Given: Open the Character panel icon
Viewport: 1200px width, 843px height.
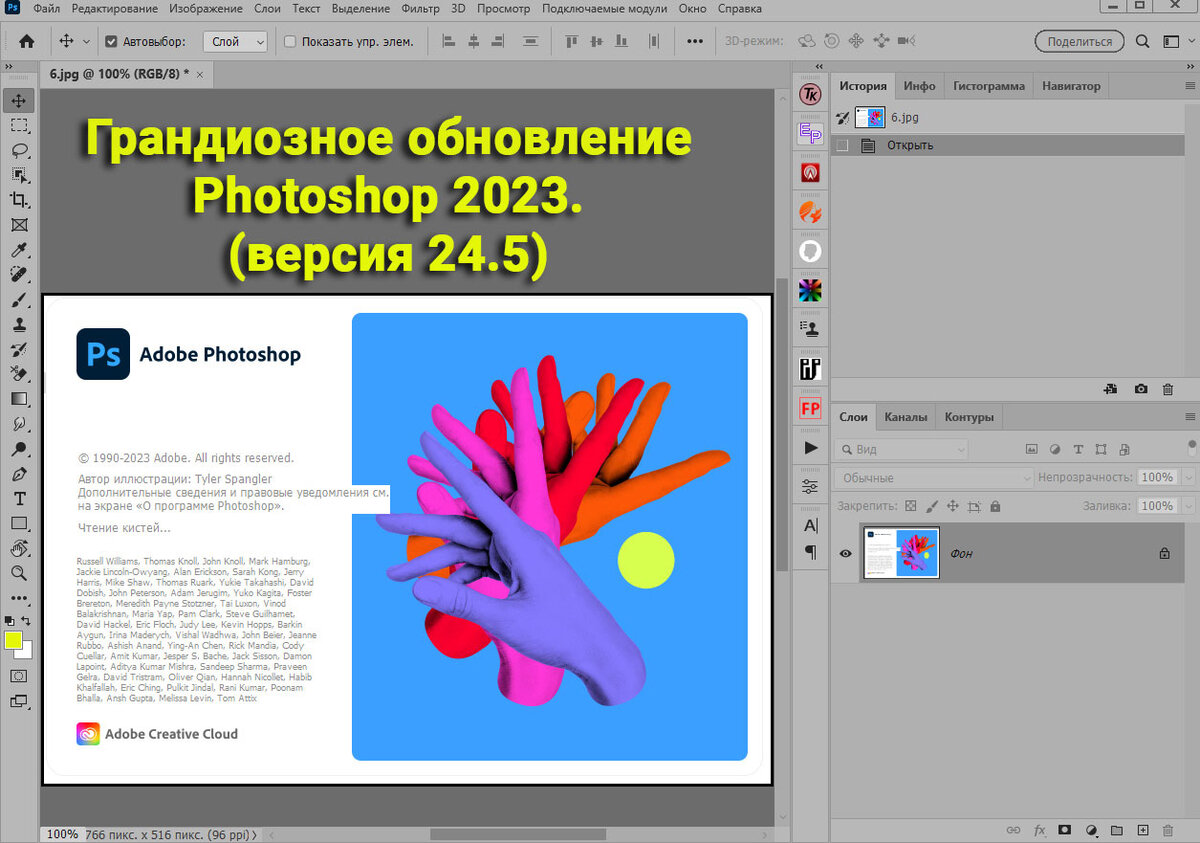Looking at the screenshot, I should pos(811,526).
